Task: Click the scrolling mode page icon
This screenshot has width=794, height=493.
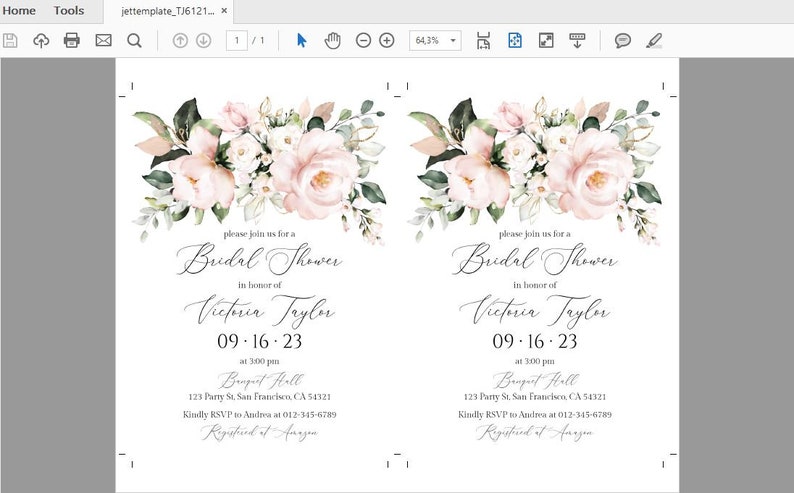Action: click(484, 40)
